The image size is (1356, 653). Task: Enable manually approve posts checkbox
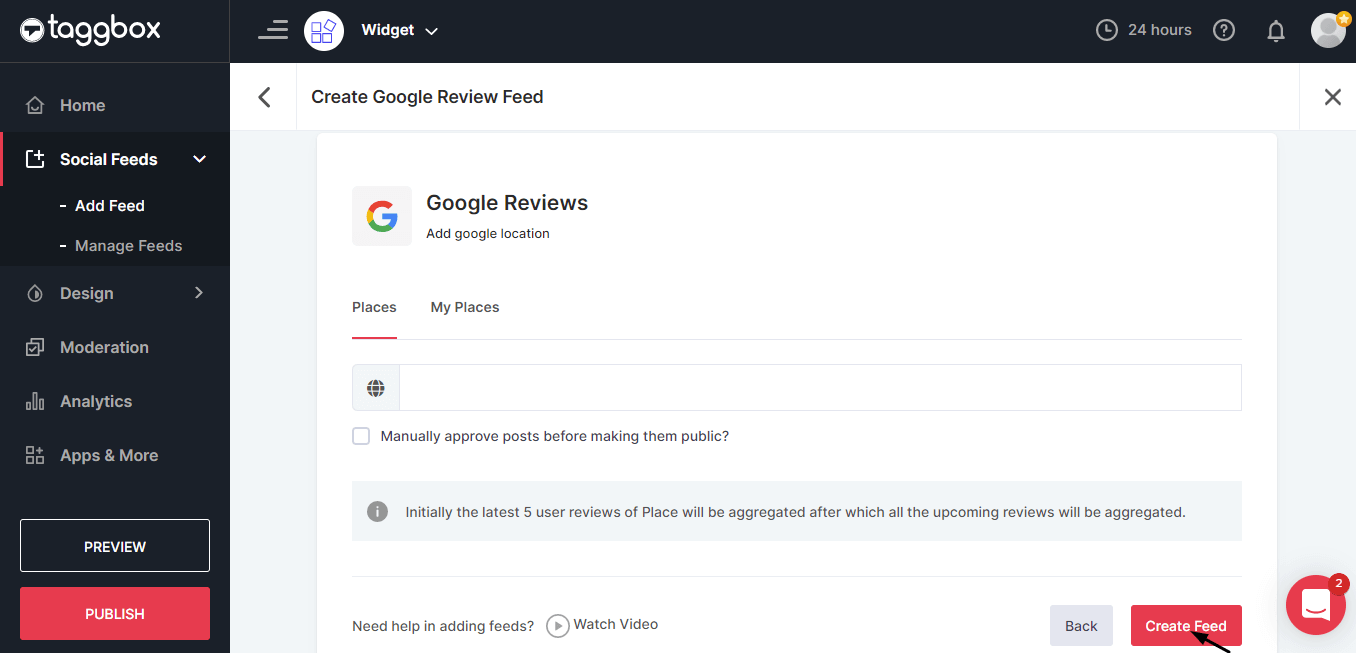click(x=361, y=436)
